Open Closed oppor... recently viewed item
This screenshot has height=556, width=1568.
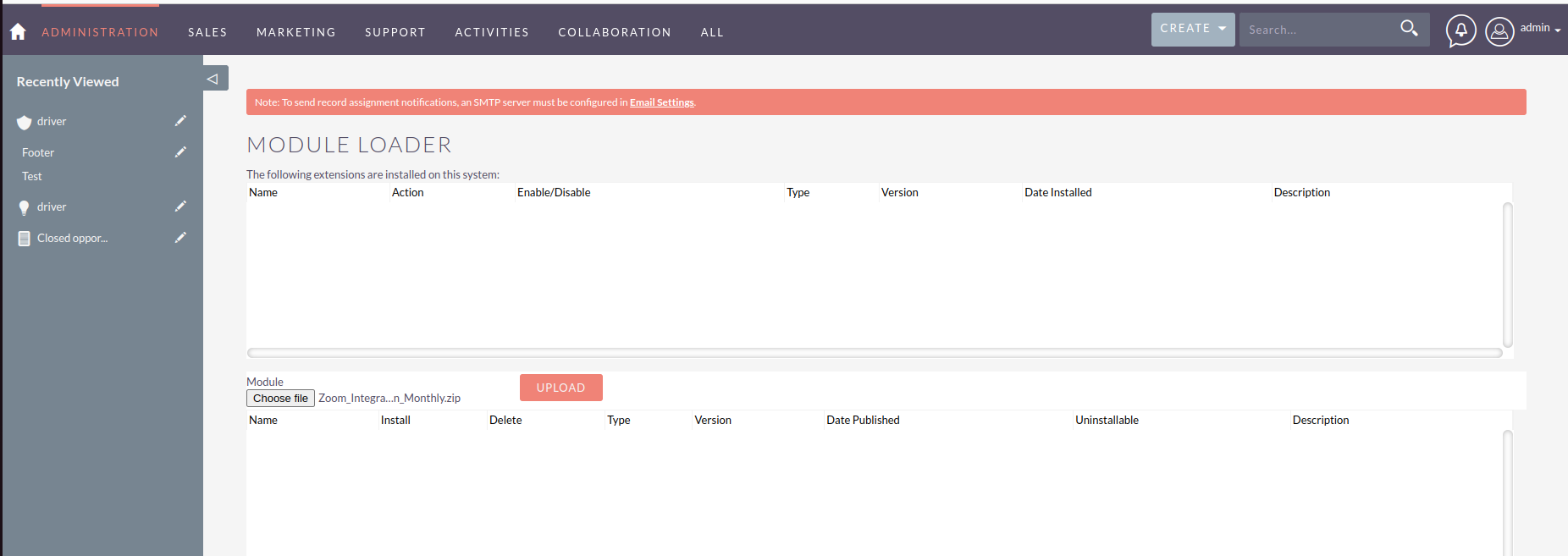73,238
